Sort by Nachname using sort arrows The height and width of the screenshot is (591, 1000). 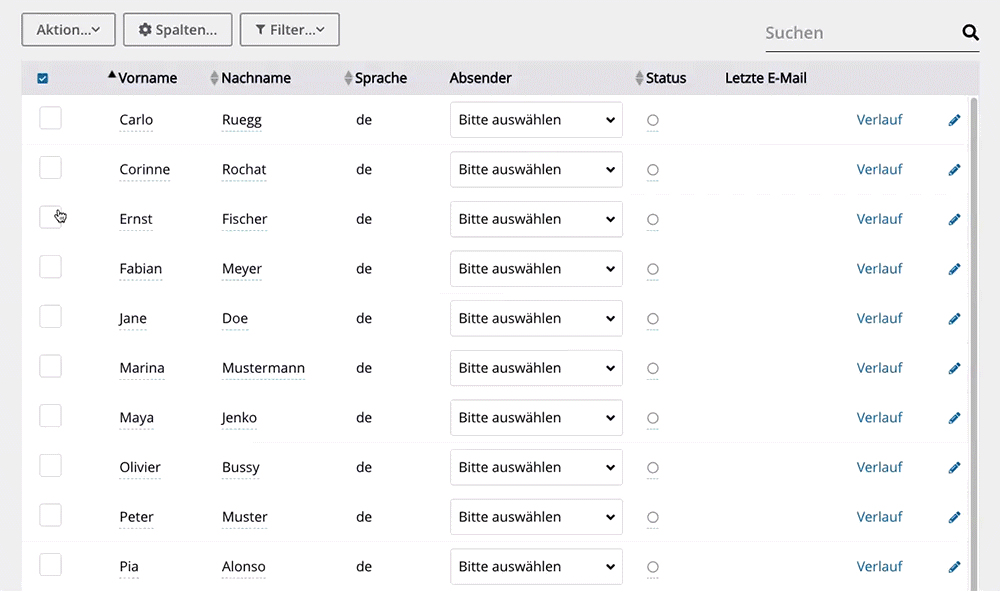pyautogui.click(x=214, y=78)
